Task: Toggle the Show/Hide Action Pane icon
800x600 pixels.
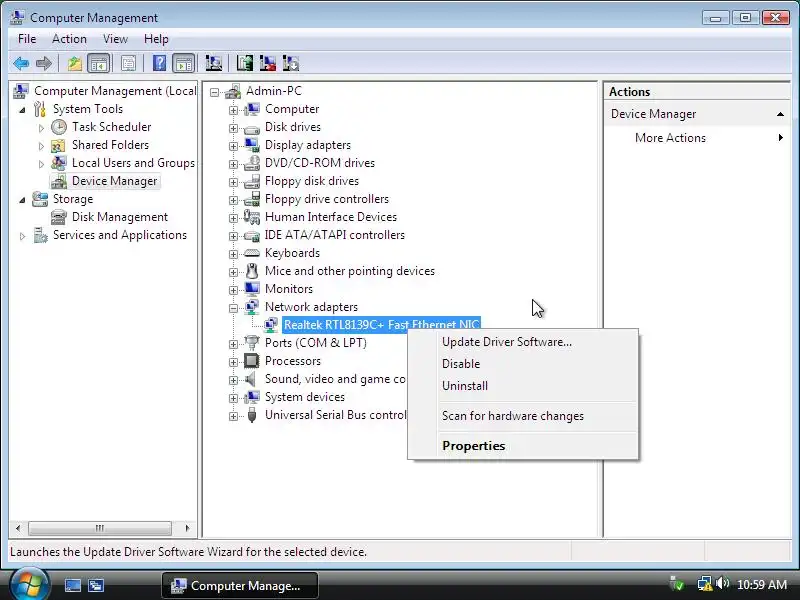Action: [x=184, y=63]
